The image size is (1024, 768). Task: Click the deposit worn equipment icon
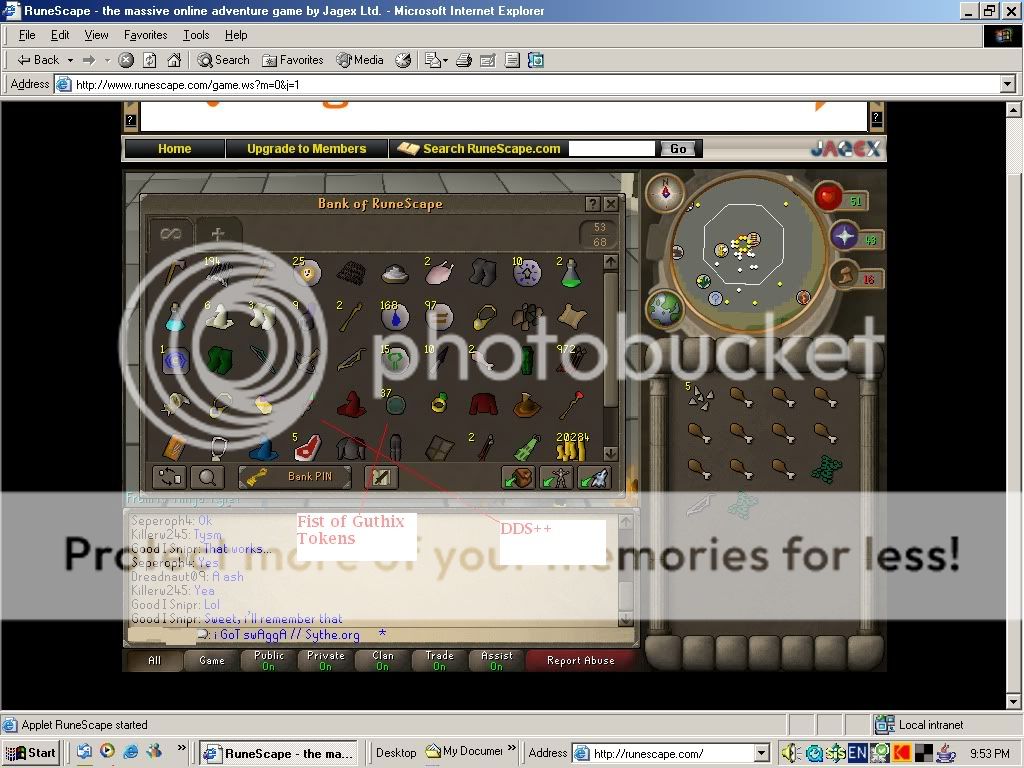(556, 478)
